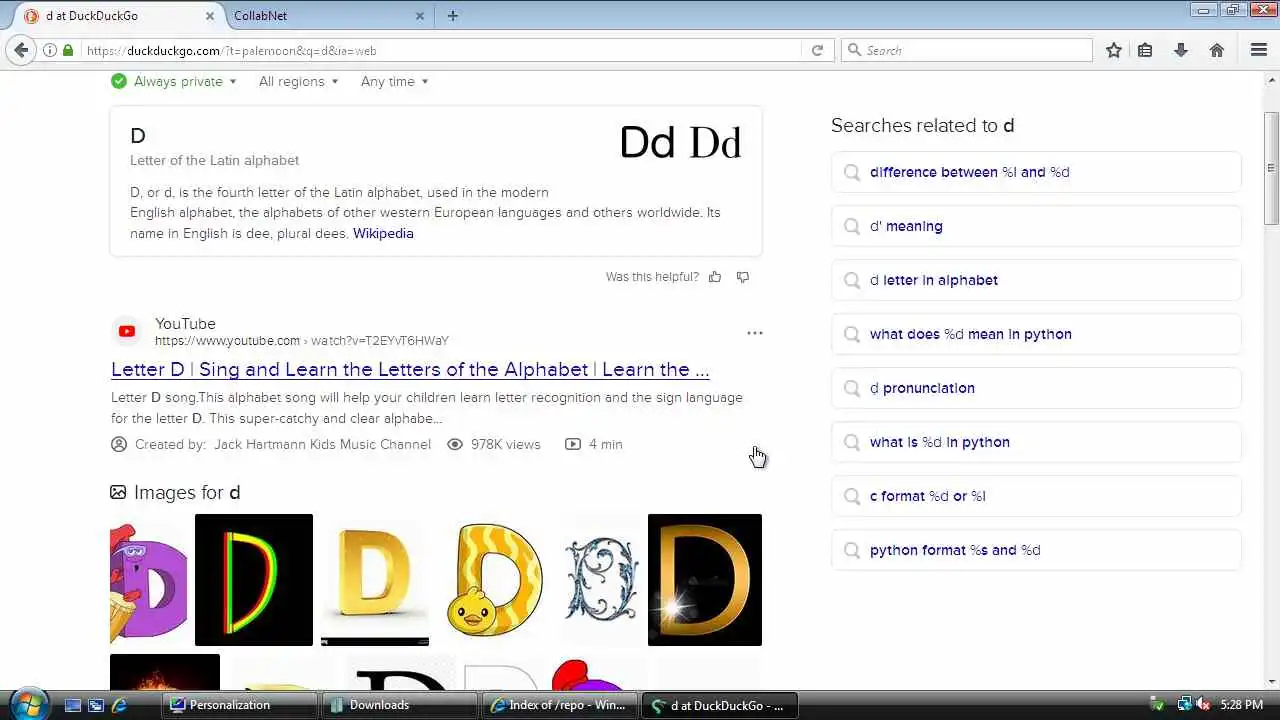Click the bookmark star icon
This screenshot has width=1280, height=720.
click(1114, 50)
